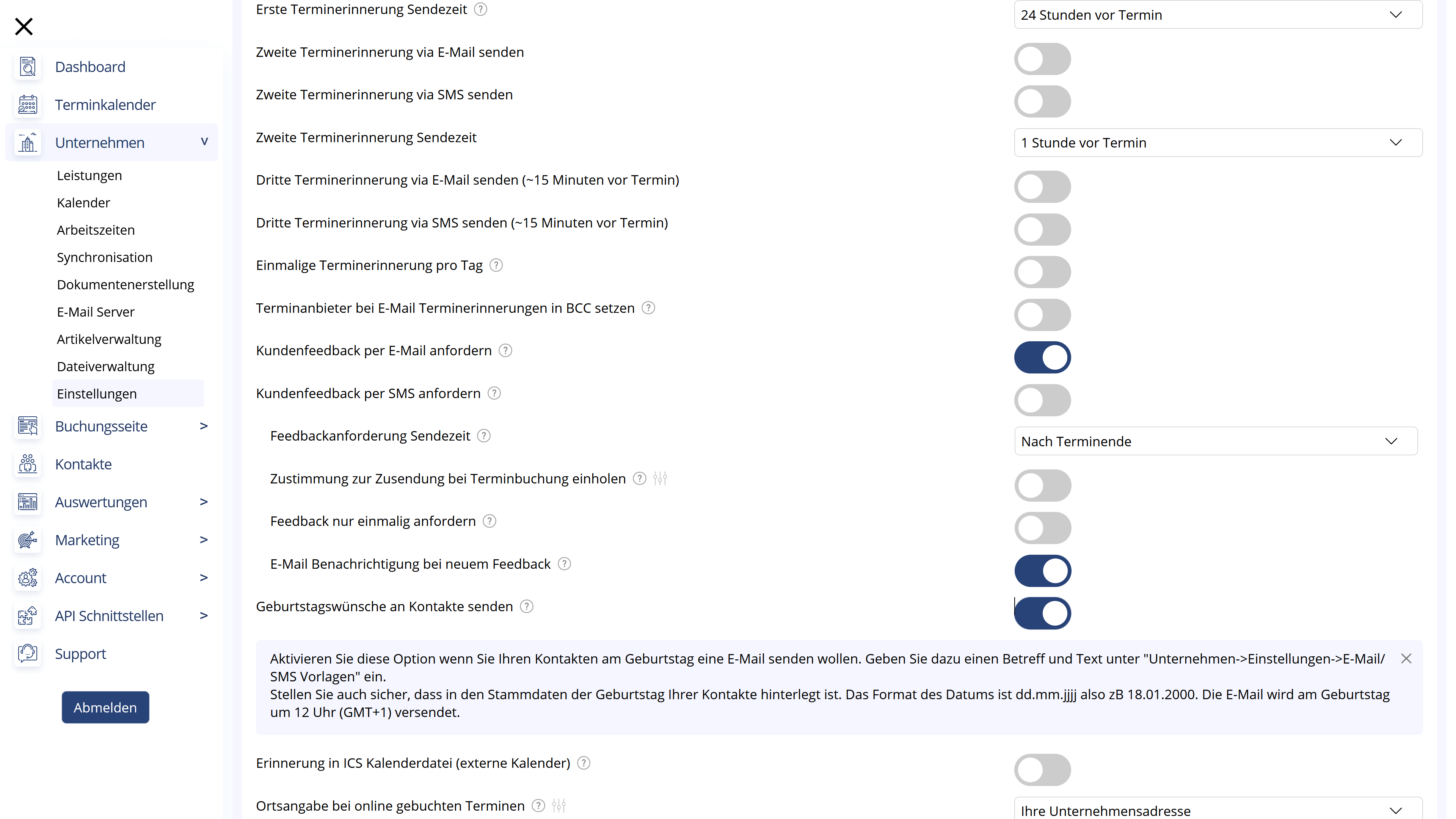The height and width of the screenshot is (819, 1456).
Task: Click the Unternehmen company icon
Action: click(x=27, y=143)
